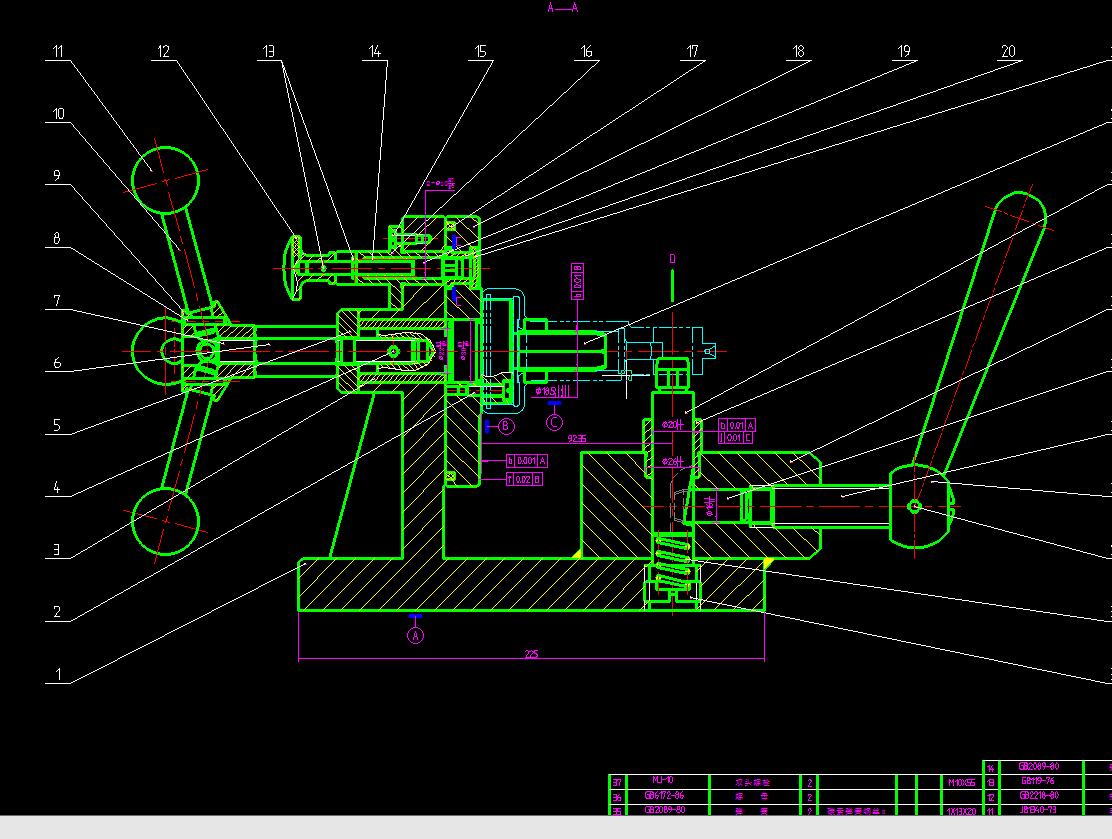Select GB2089-80 cell in row 14
1112x839 pixels.
tap(1040, 767)
